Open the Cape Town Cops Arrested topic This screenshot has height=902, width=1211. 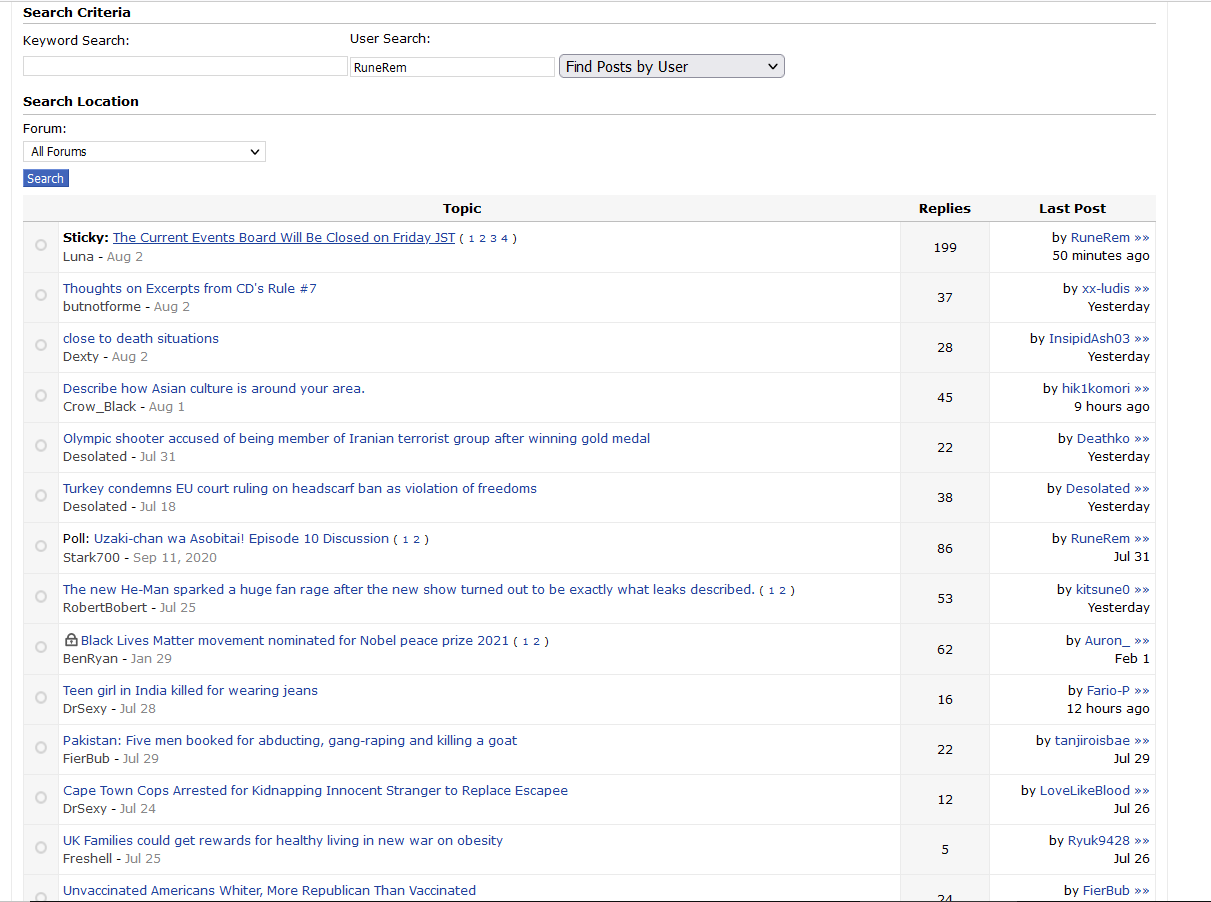[x=315, y=791]
